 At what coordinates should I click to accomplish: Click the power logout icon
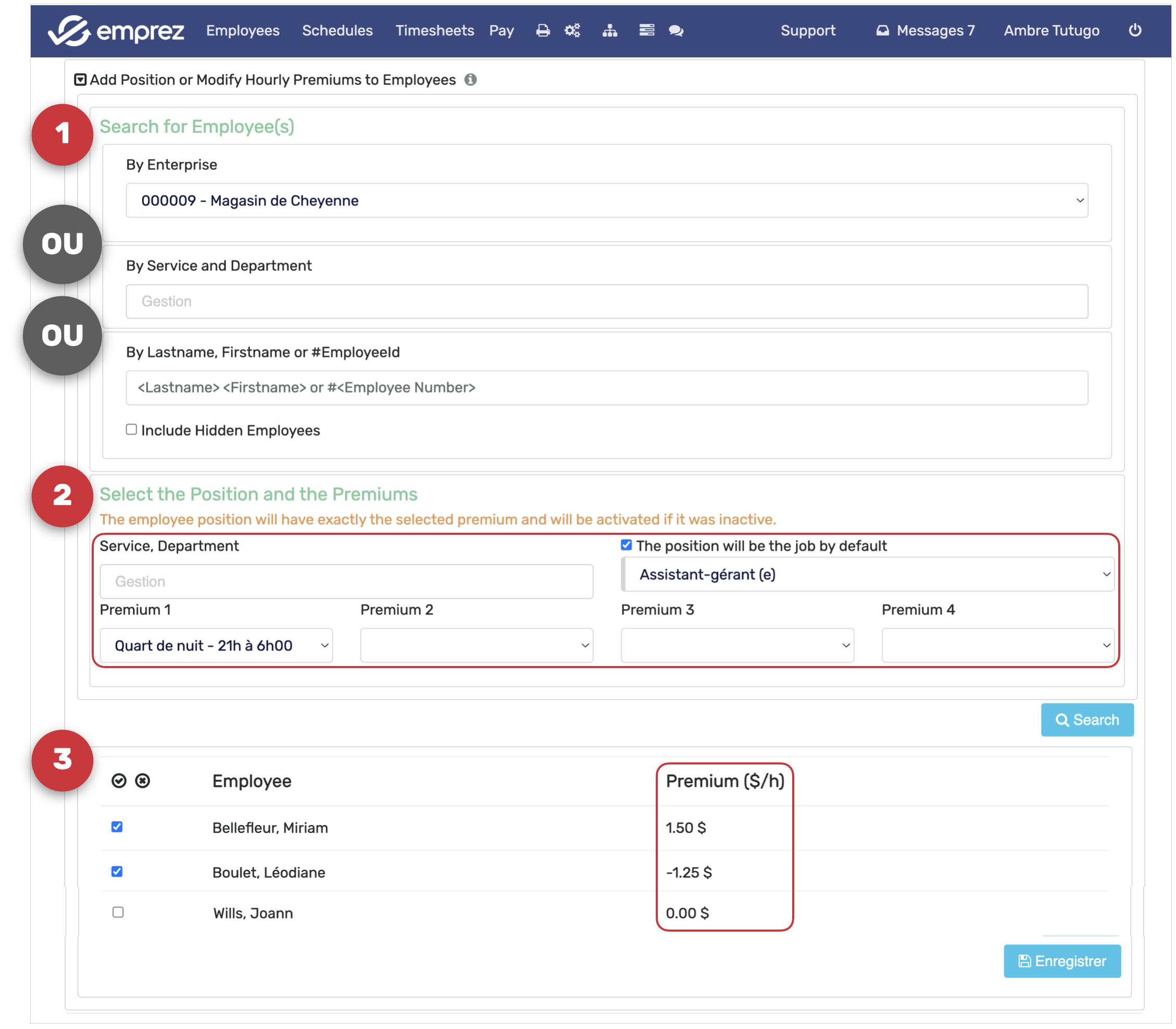click(1134, 30)
